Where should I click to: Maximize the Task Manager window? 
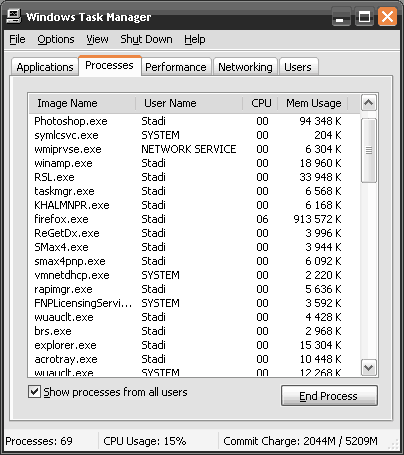(x=364, y=16)
